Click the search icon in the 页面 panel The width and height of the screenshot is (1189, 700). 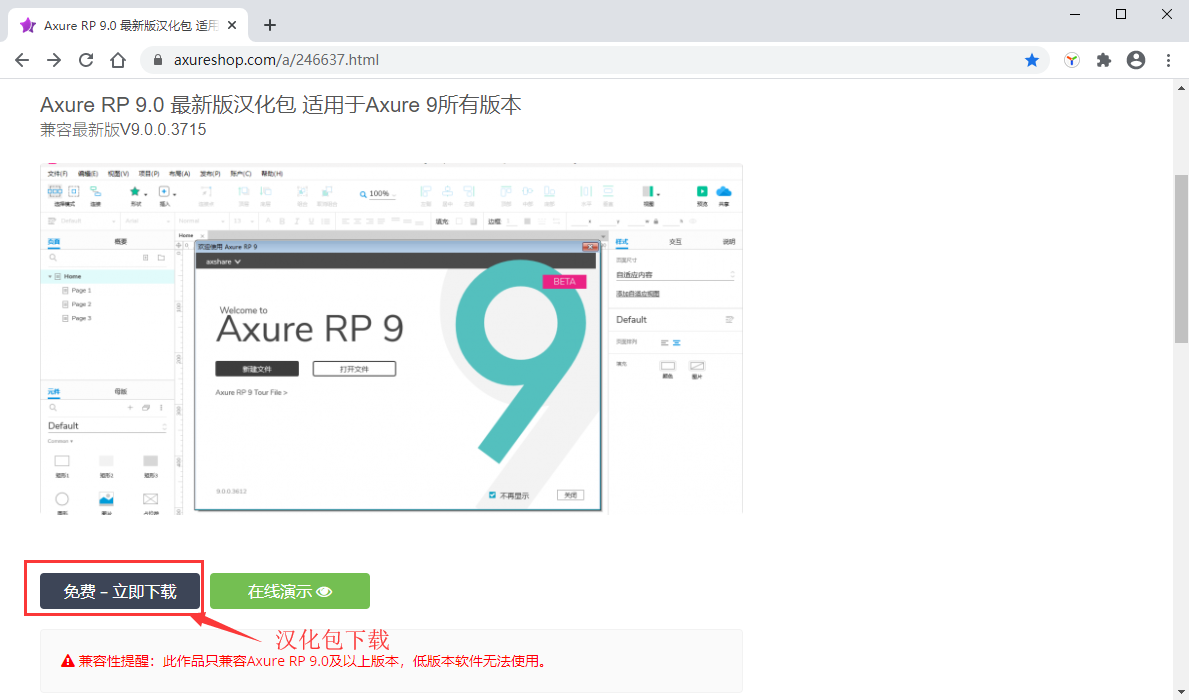(x=52, y=257)
